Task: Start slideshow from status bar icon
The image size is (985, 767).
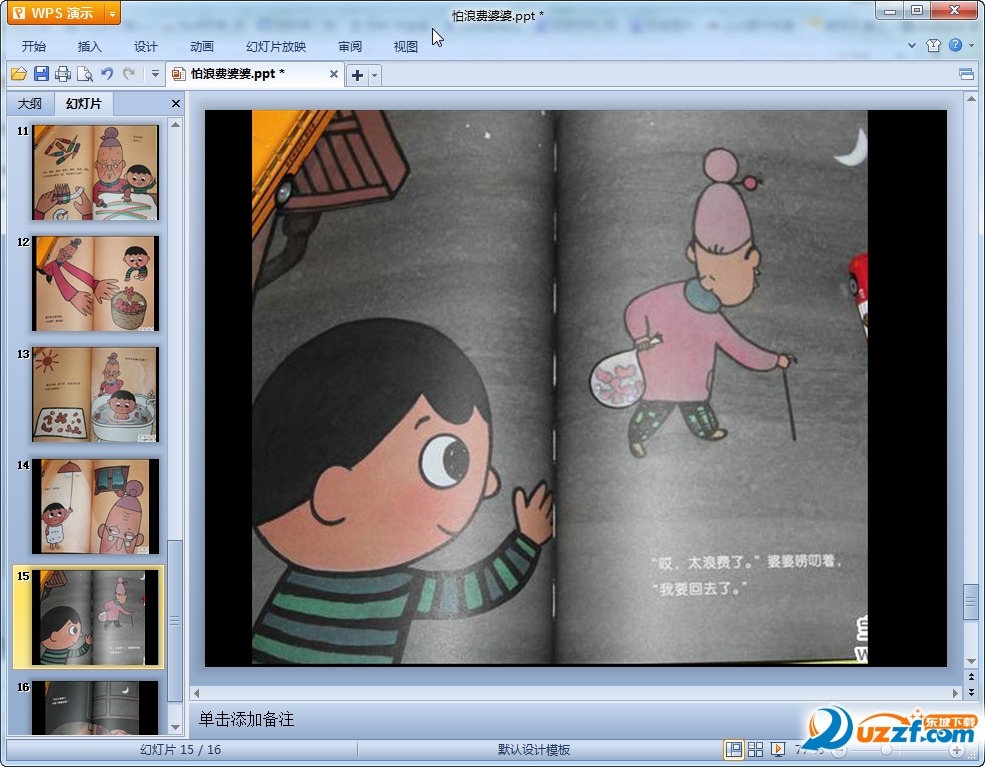Action: 778,749
